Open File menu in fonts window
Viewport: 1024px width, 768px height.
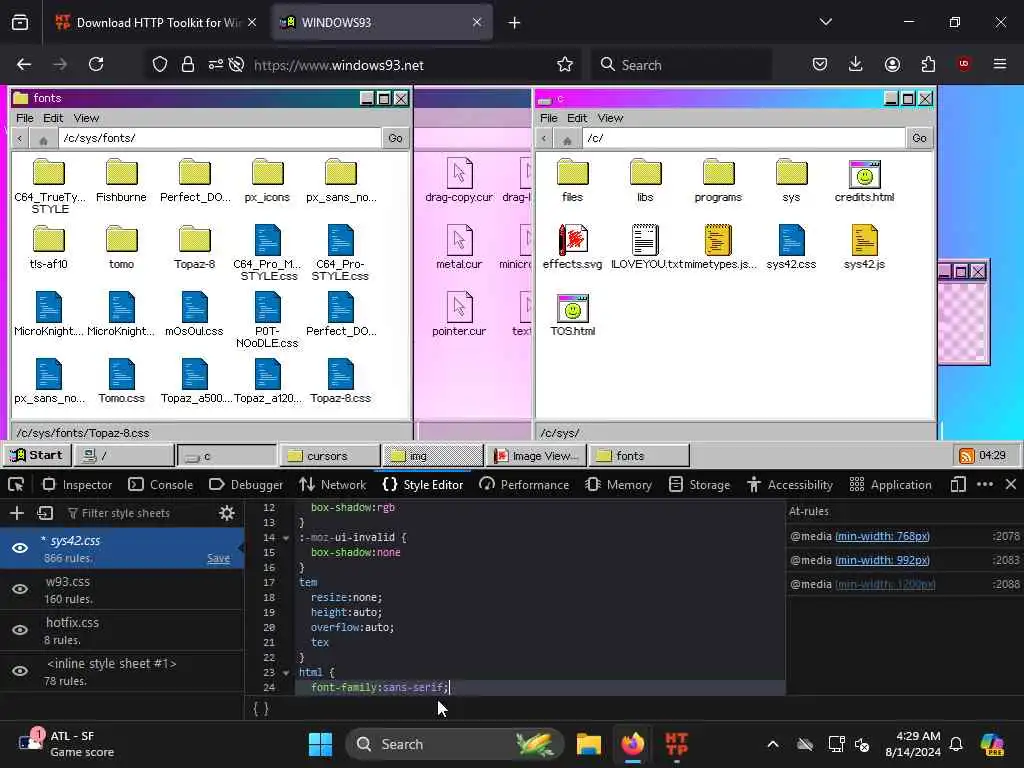(x=25, y=118)
